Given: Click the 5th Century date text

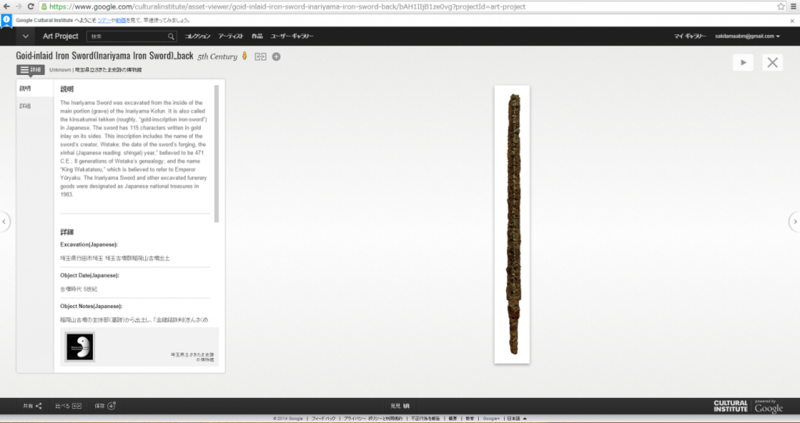Looking at the screenshot, I should [x=217, y=57].
